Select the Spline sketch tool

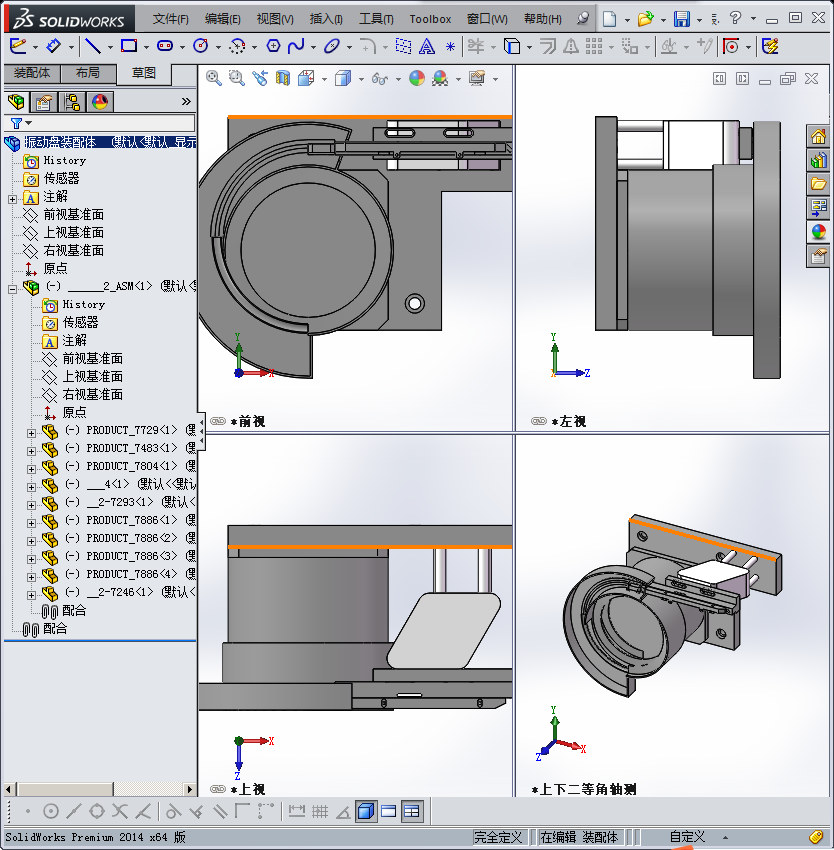pos(296,45)
